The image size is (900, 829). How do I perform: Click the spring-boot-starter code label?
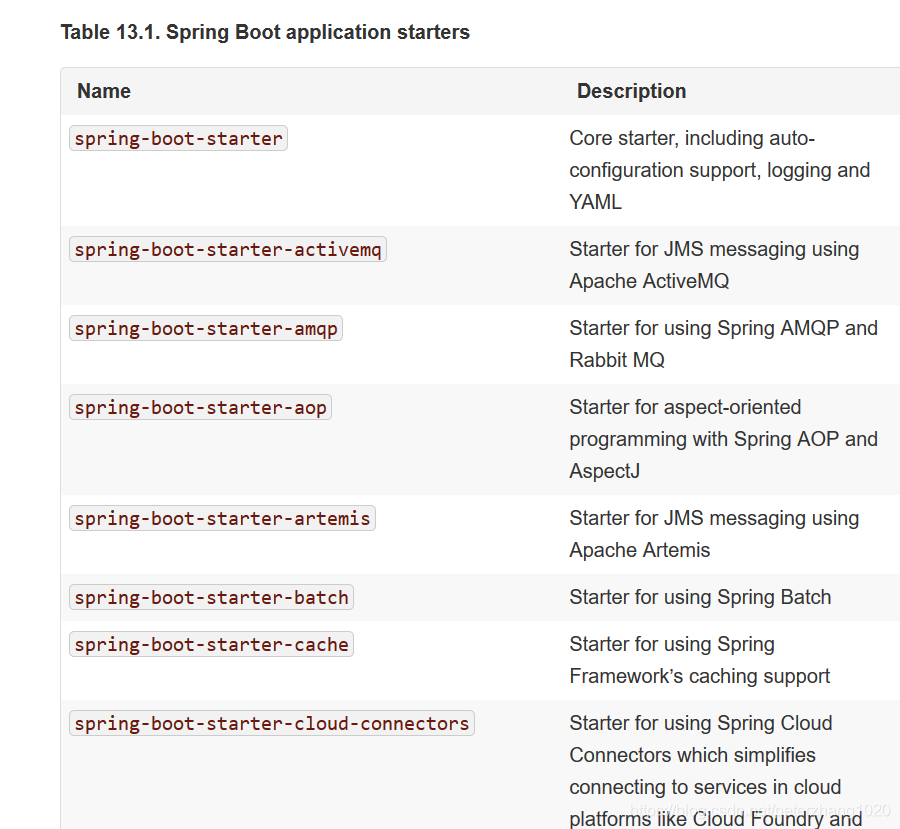178,138
